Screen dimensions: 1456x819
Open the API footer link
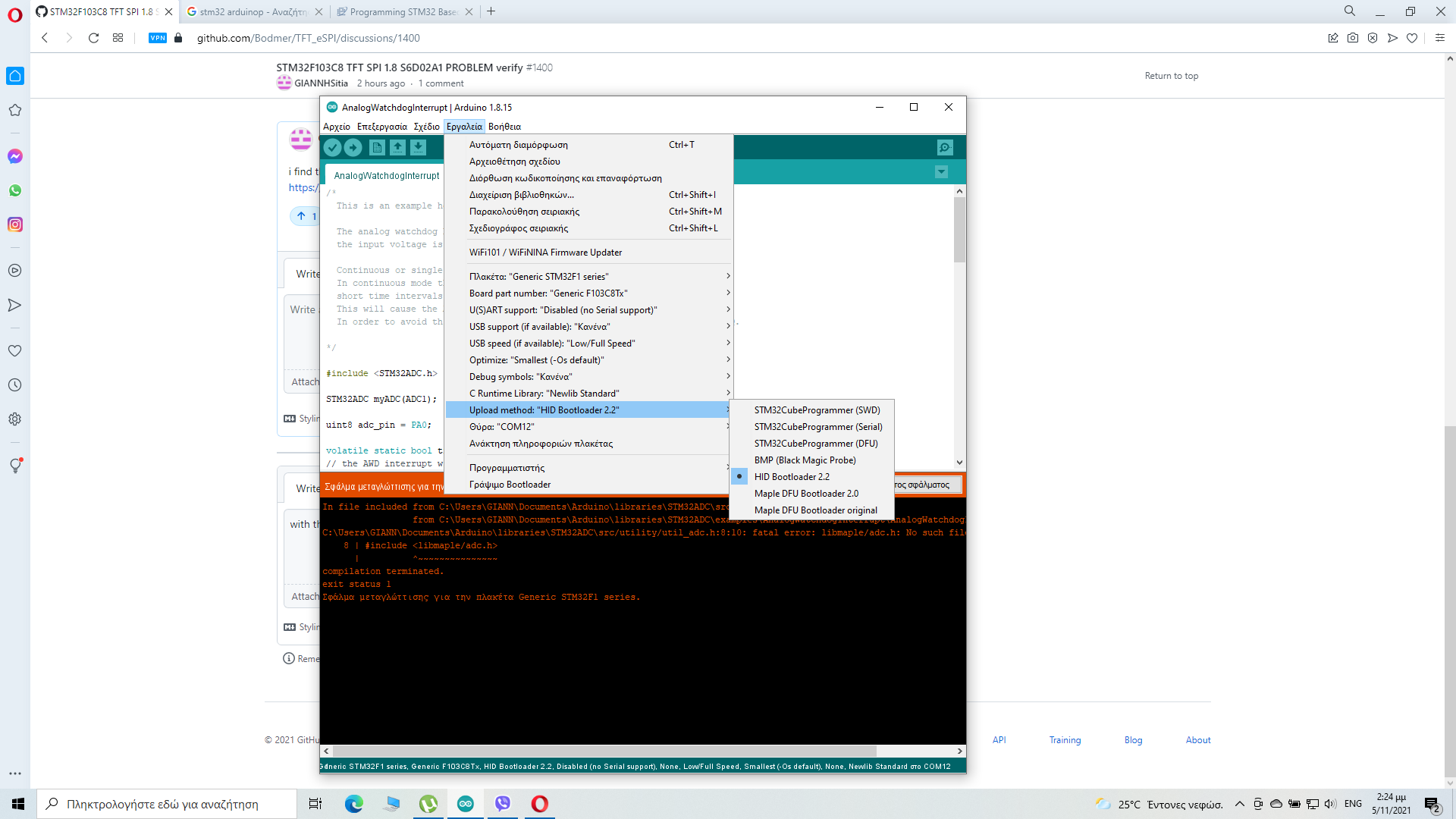point(999,740)
